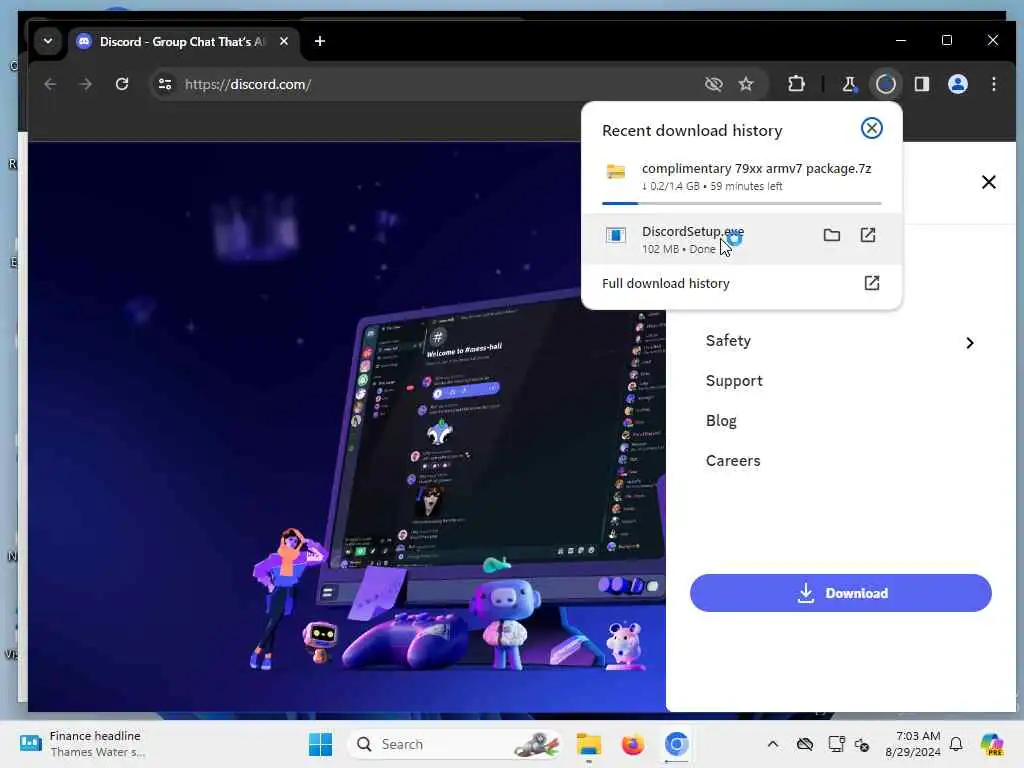Image resolution: width=1024 pixels, height=768 pixels.
Task: Go forward to next page
Action: click(x=86, y=84)
